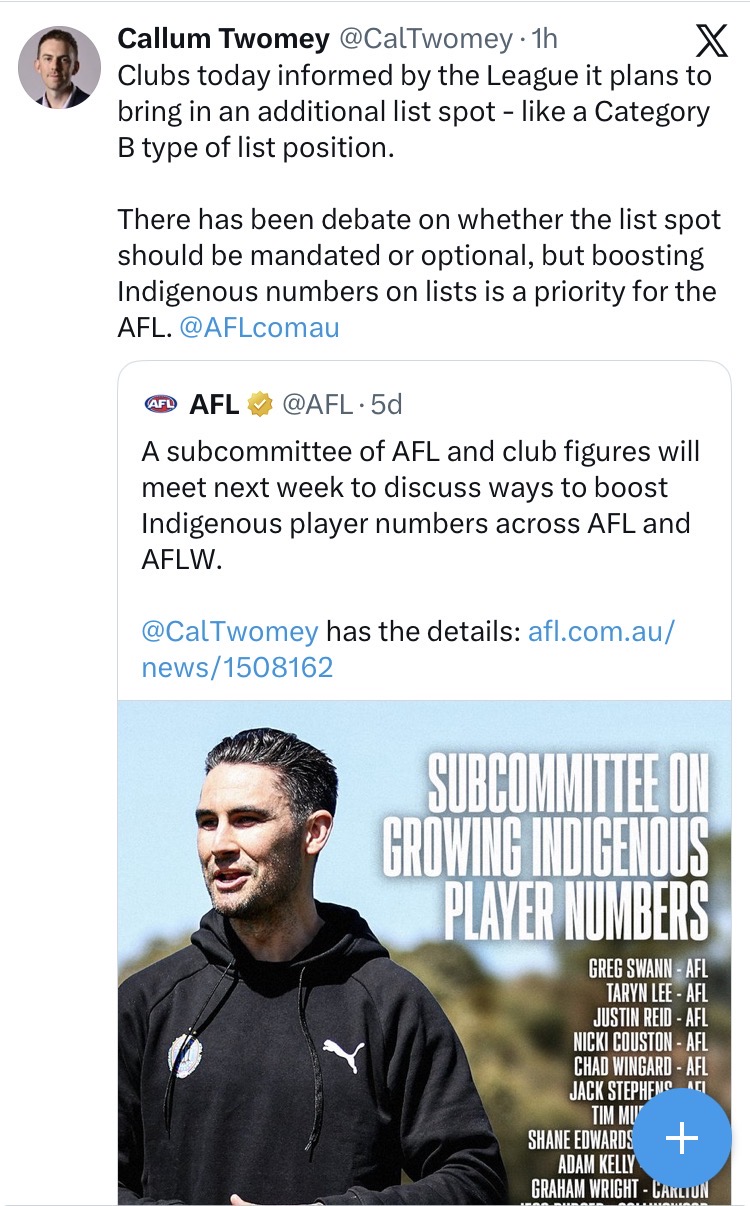Open Callum Twomey's profile avatar
This screenshot has width=750, height=1206.
(60, 67)
